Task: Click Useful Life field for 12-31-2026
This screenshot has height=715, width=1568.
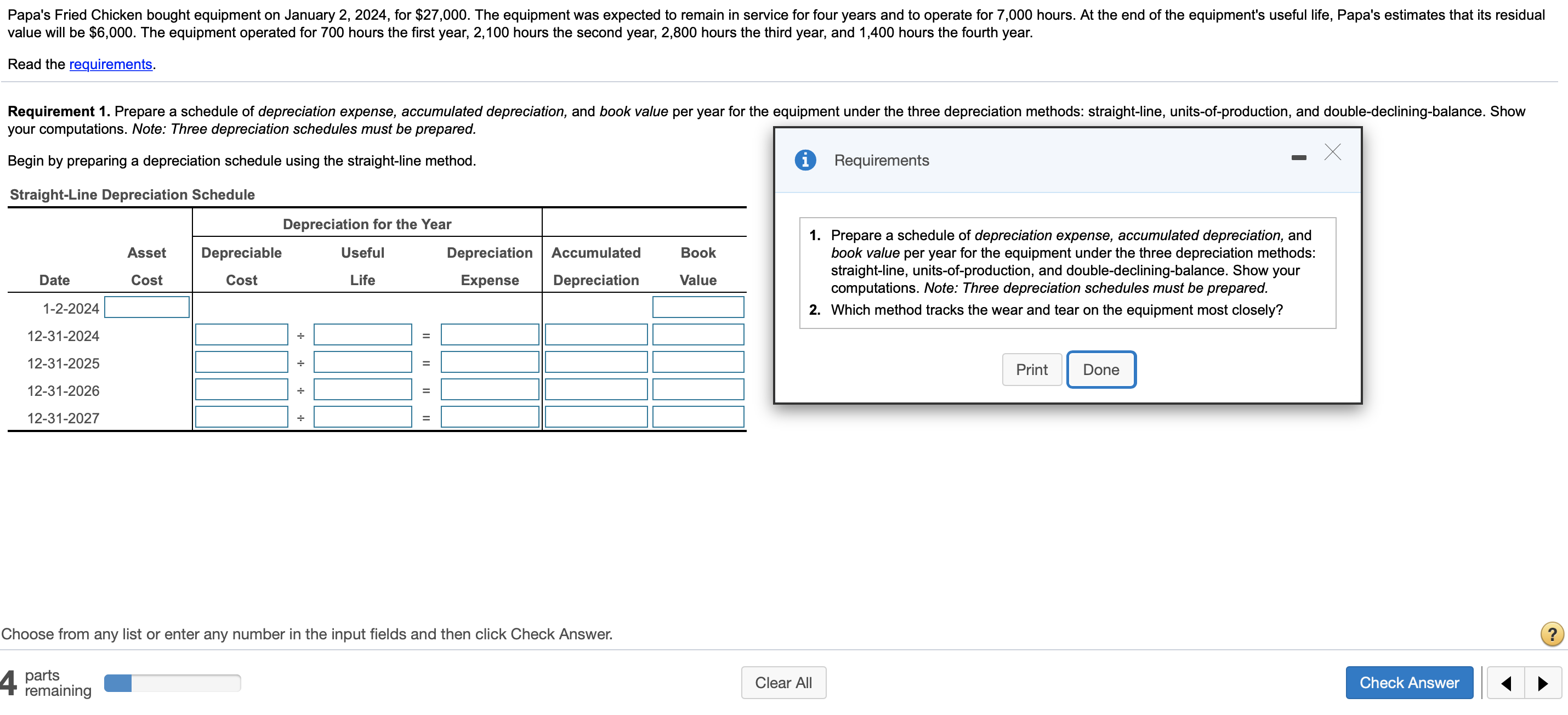Action: coord(363,389)
